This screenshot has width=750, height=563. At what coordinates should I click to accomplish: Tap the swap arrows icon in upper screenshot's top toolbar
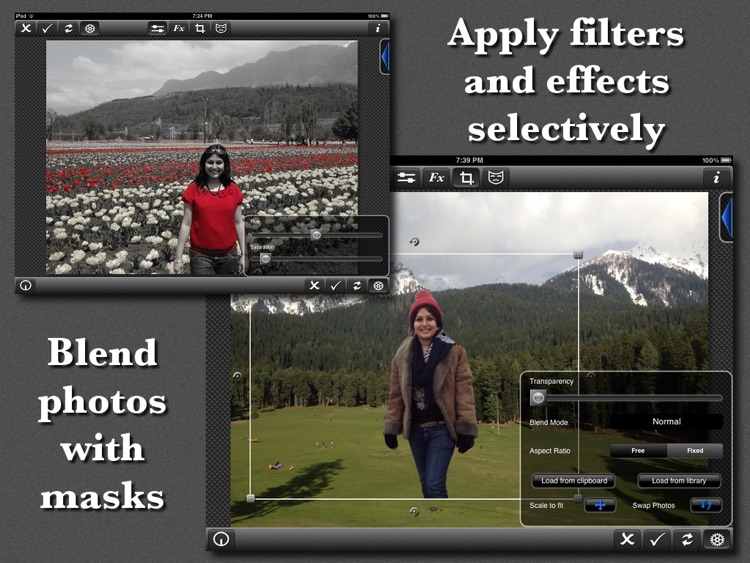point(68,29)
